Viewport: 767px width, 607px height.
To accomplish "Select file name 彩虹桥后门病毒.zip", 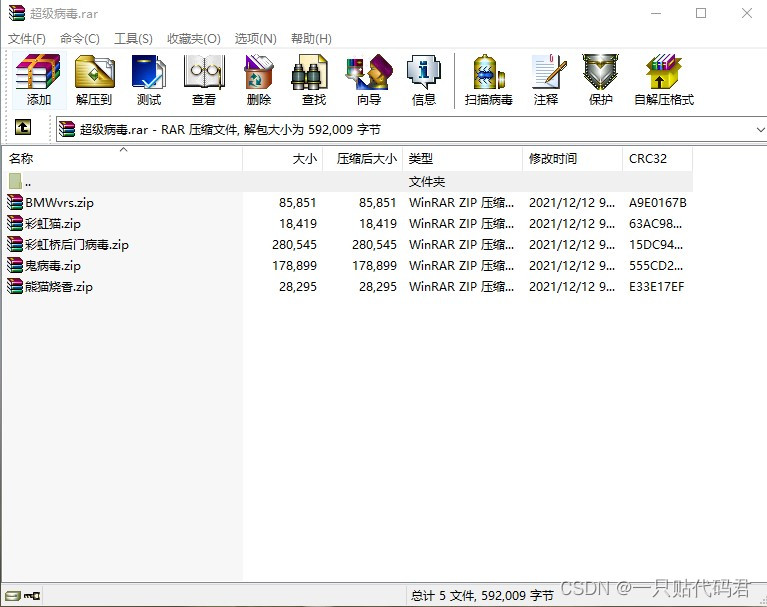I will click(77, 245).
